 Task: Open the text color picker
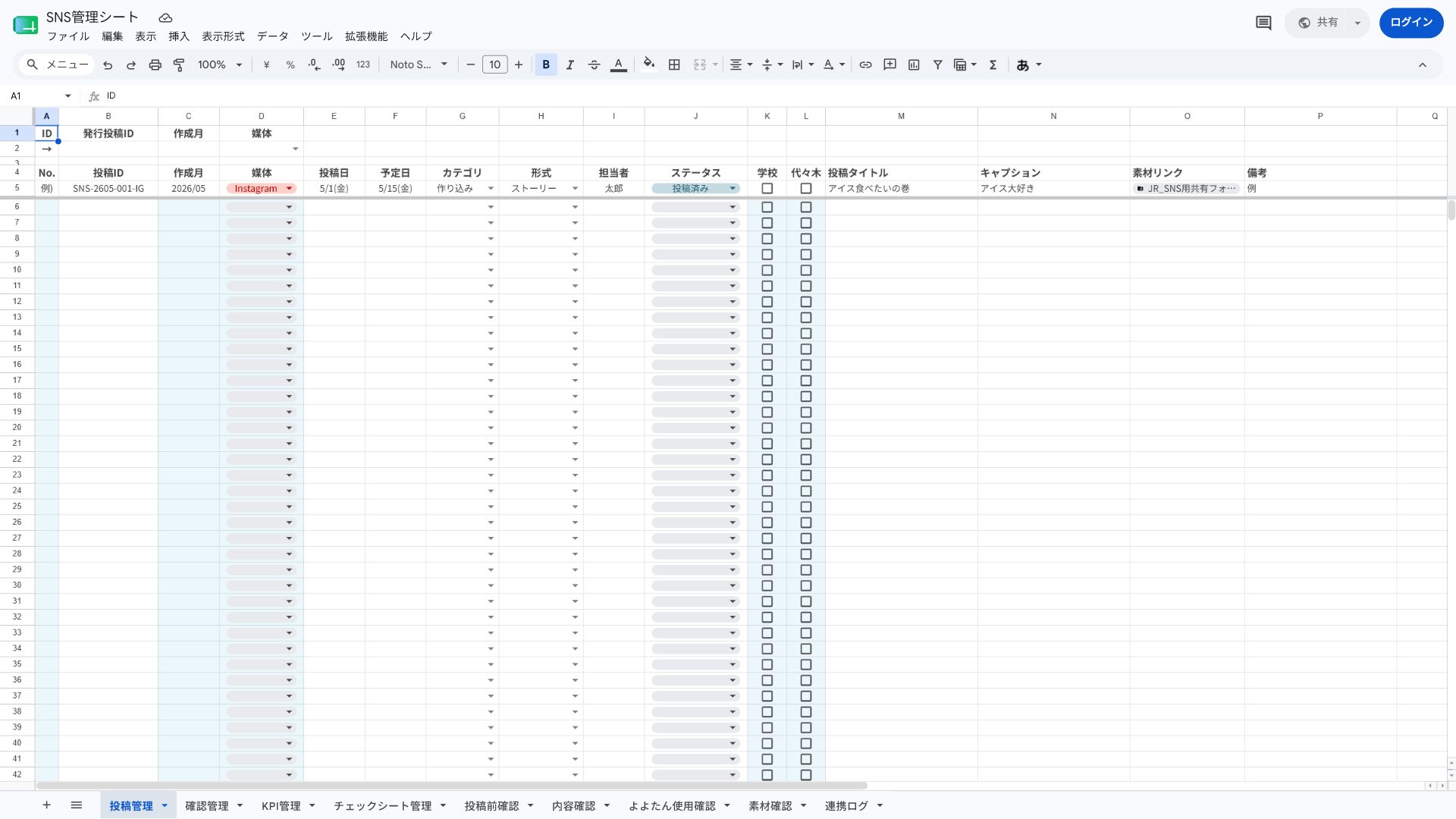[619, 65]
